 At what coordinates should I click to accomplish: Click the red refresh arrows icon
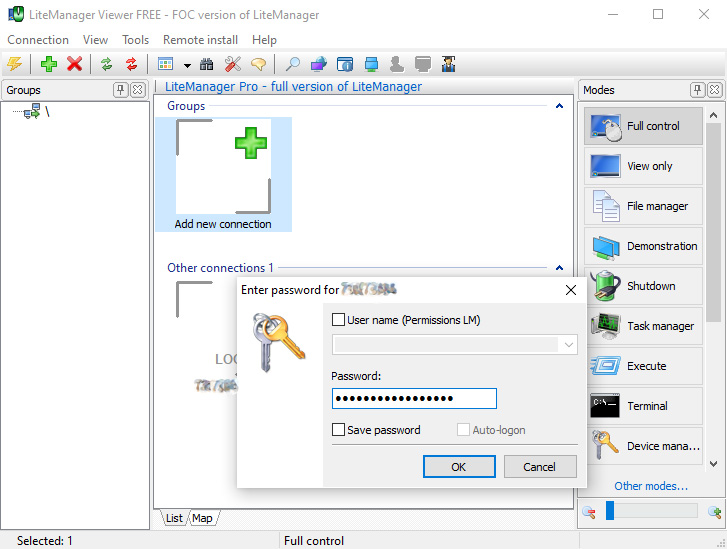(x=132, y=64)
